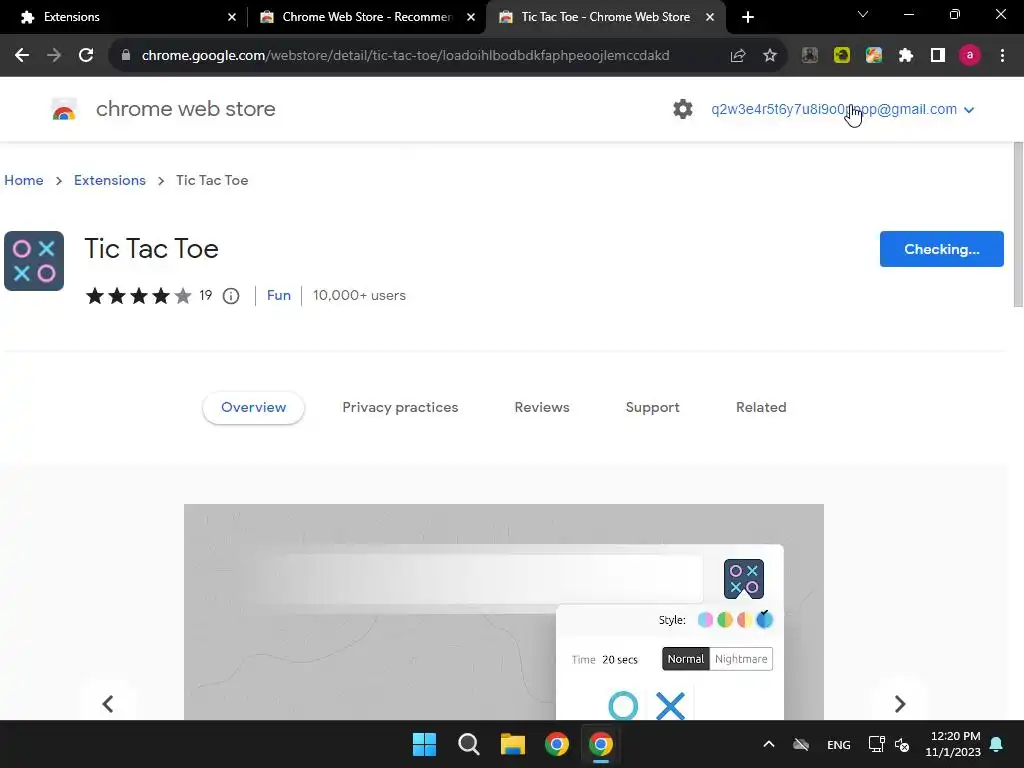Reload the current page
1024x768 pixels.
point(86,56)
